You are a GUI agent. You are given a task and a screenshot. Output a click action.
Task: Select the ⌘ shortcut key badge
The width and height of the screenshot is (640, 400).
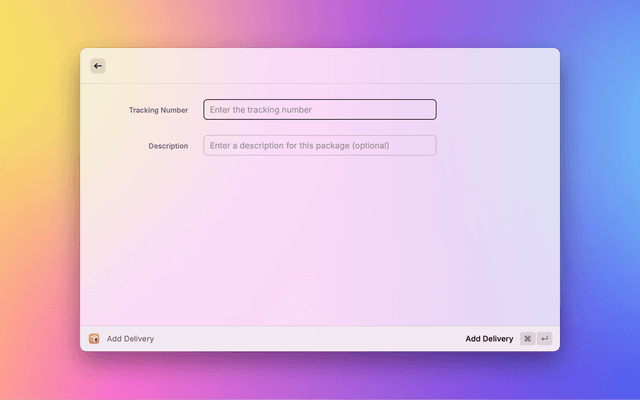(527, 339)
